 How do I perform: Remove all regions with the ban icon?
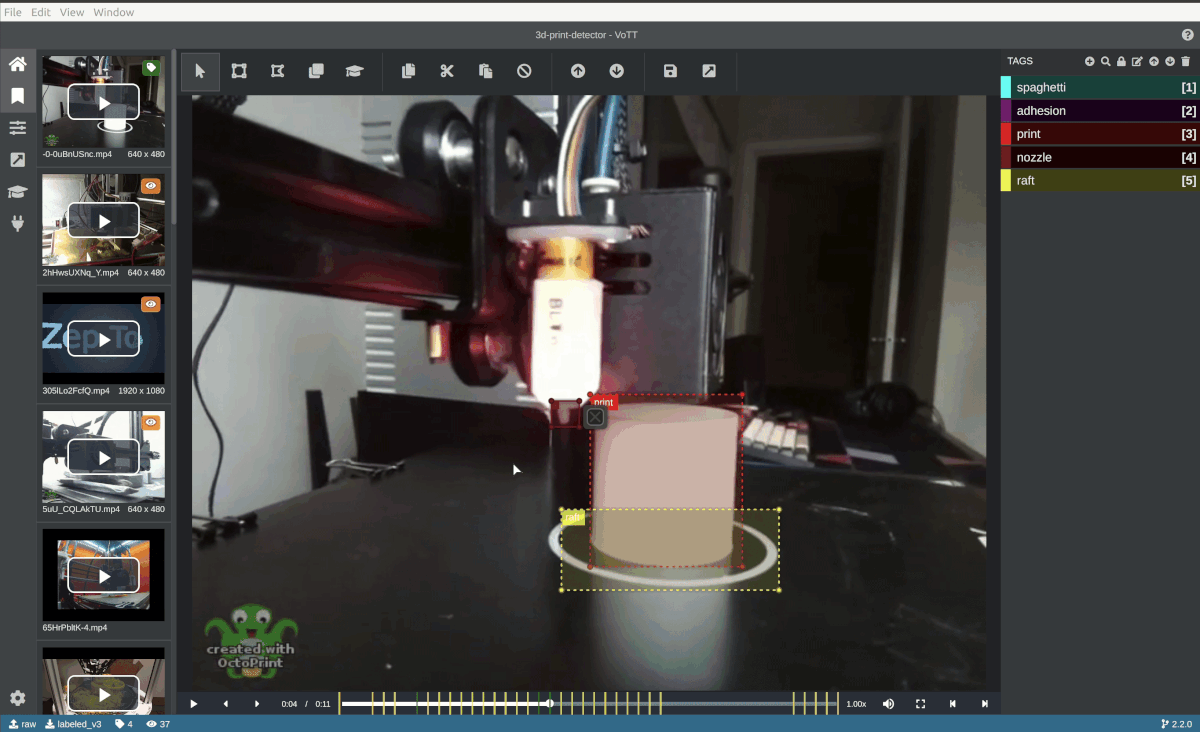click(x=524, y=71)
